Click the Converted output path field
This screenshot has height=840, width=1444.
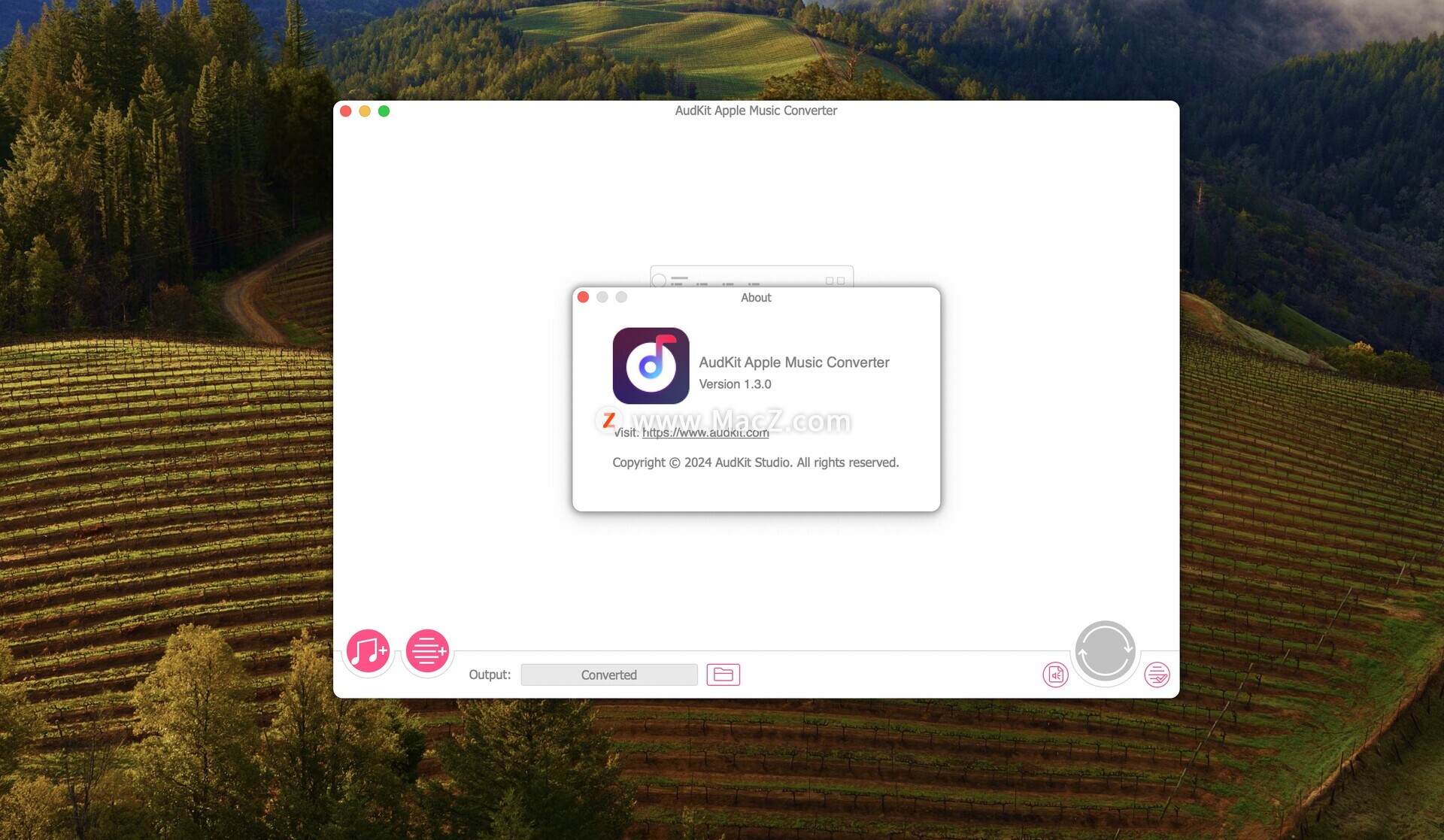click(609, 675)
